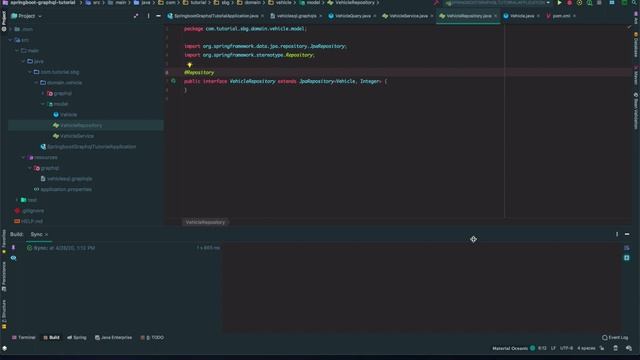Open the Project panel options menu icon
The width and height of the screenshot is (640, 360).
click(148, 16)
